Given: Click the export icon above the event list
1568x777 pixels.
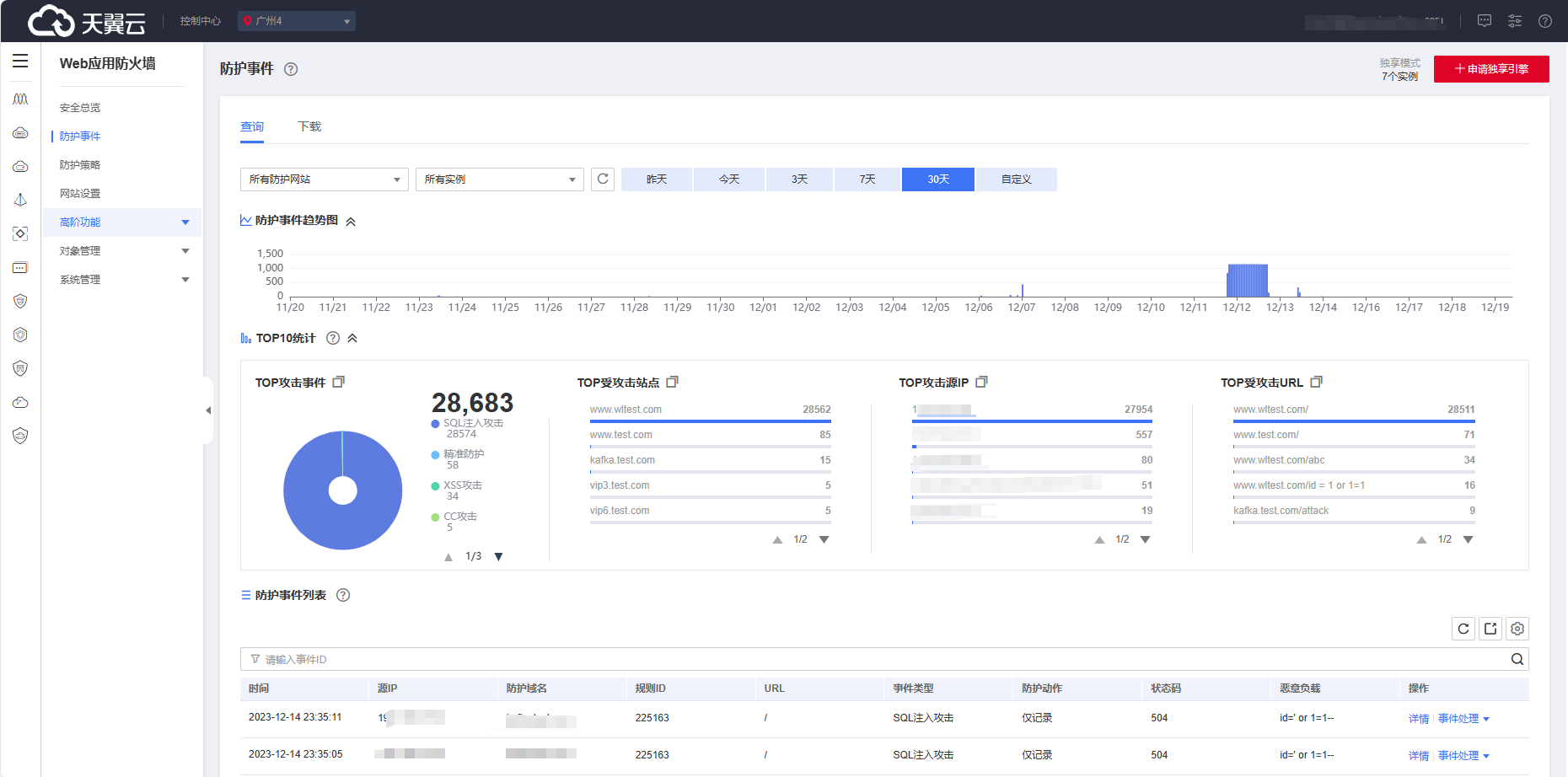Looking at the screenshot, I should (x=1490, y=629).
